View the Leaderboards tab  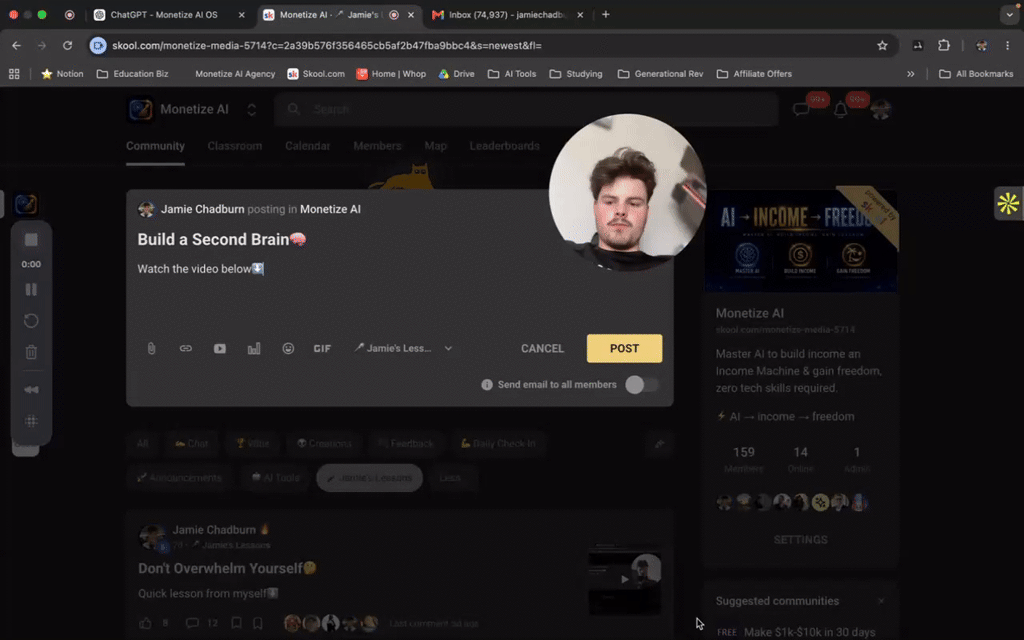pos(504,146)
